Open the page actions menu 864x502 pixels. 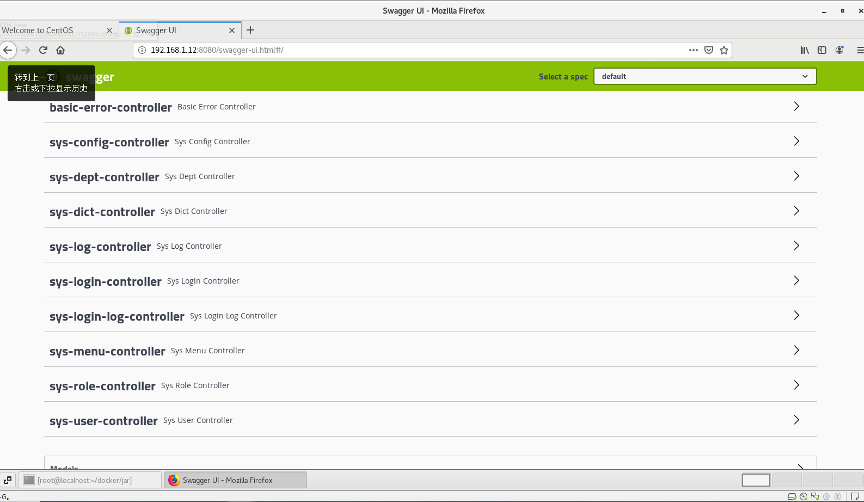(693, 50)
